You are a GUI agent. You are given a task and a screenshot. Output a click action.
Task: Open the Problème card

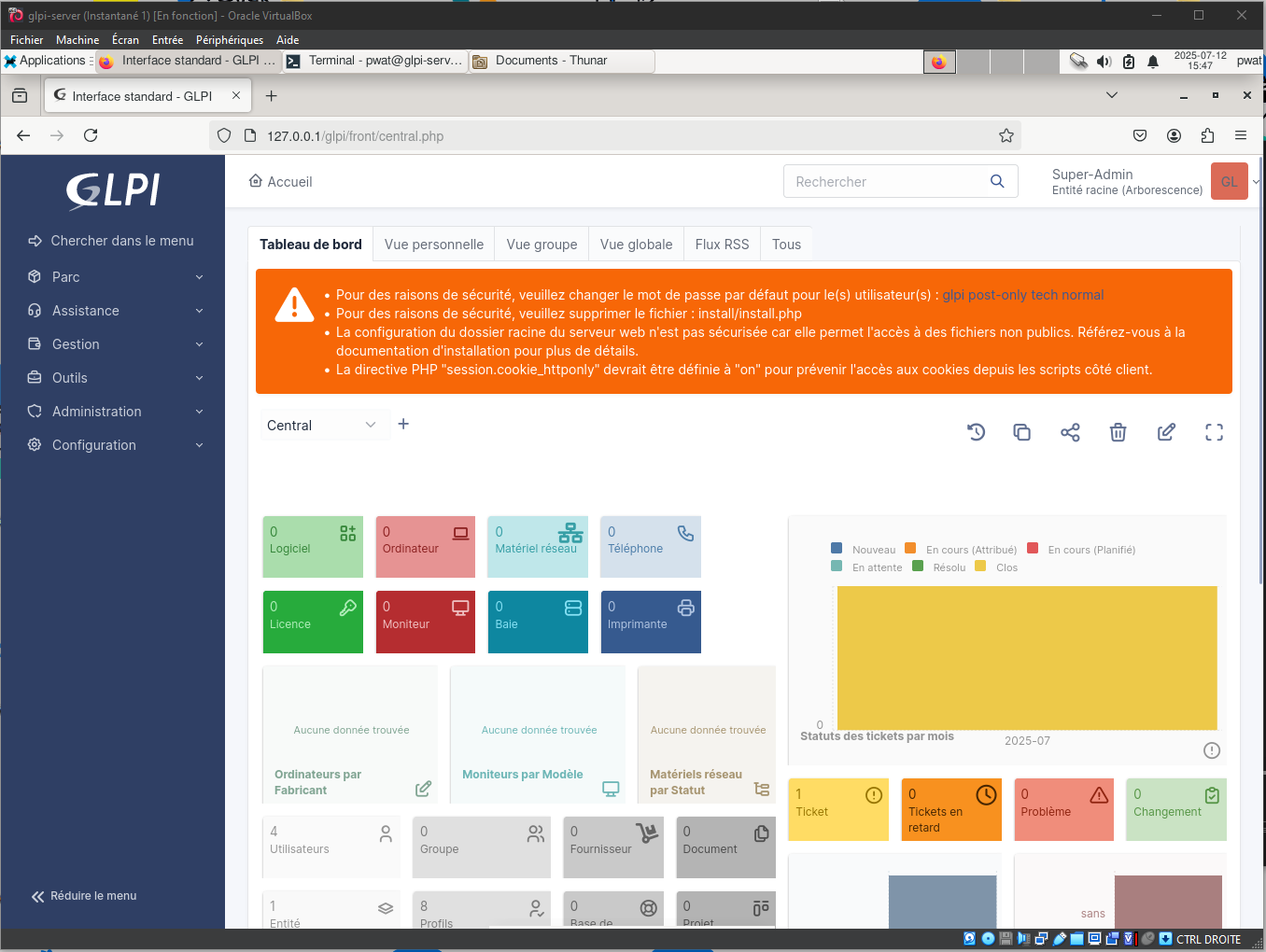(1063, 809)
